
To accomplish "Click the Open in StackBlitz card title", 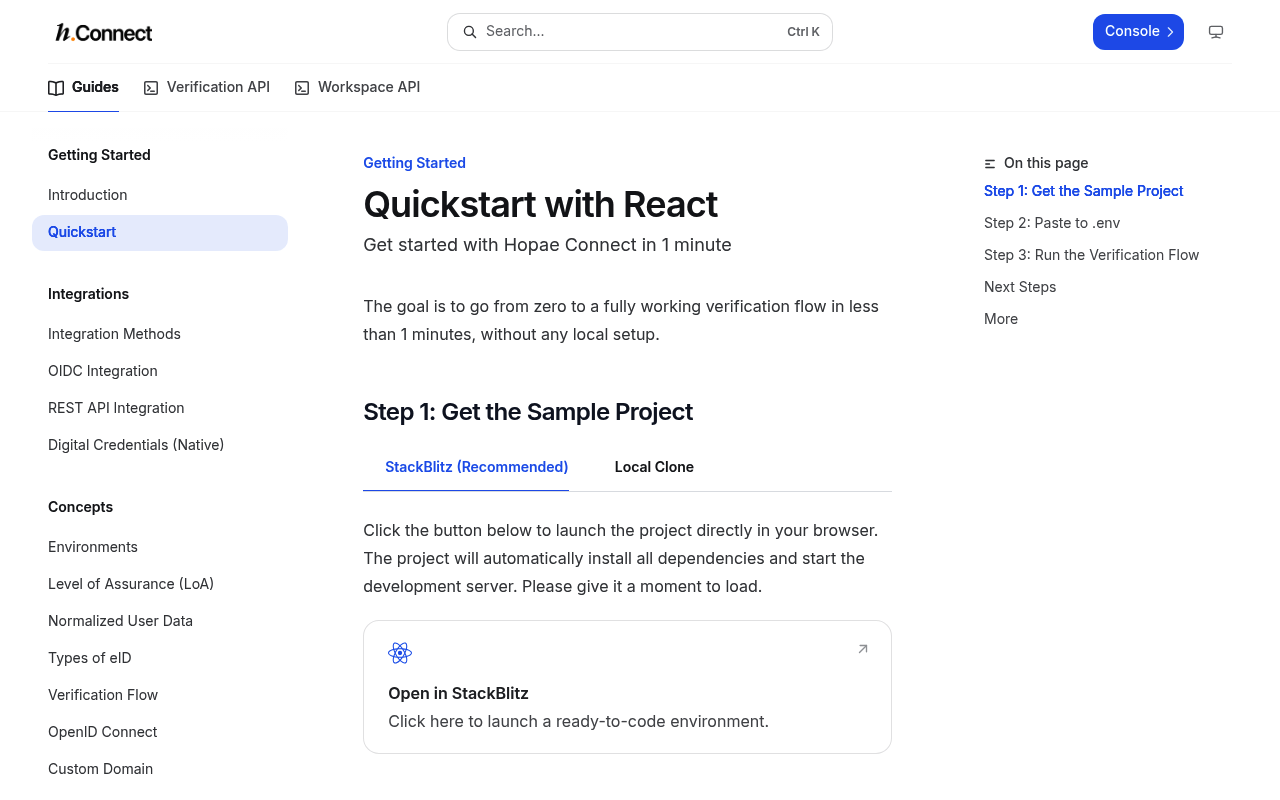I will pos(458,693).
